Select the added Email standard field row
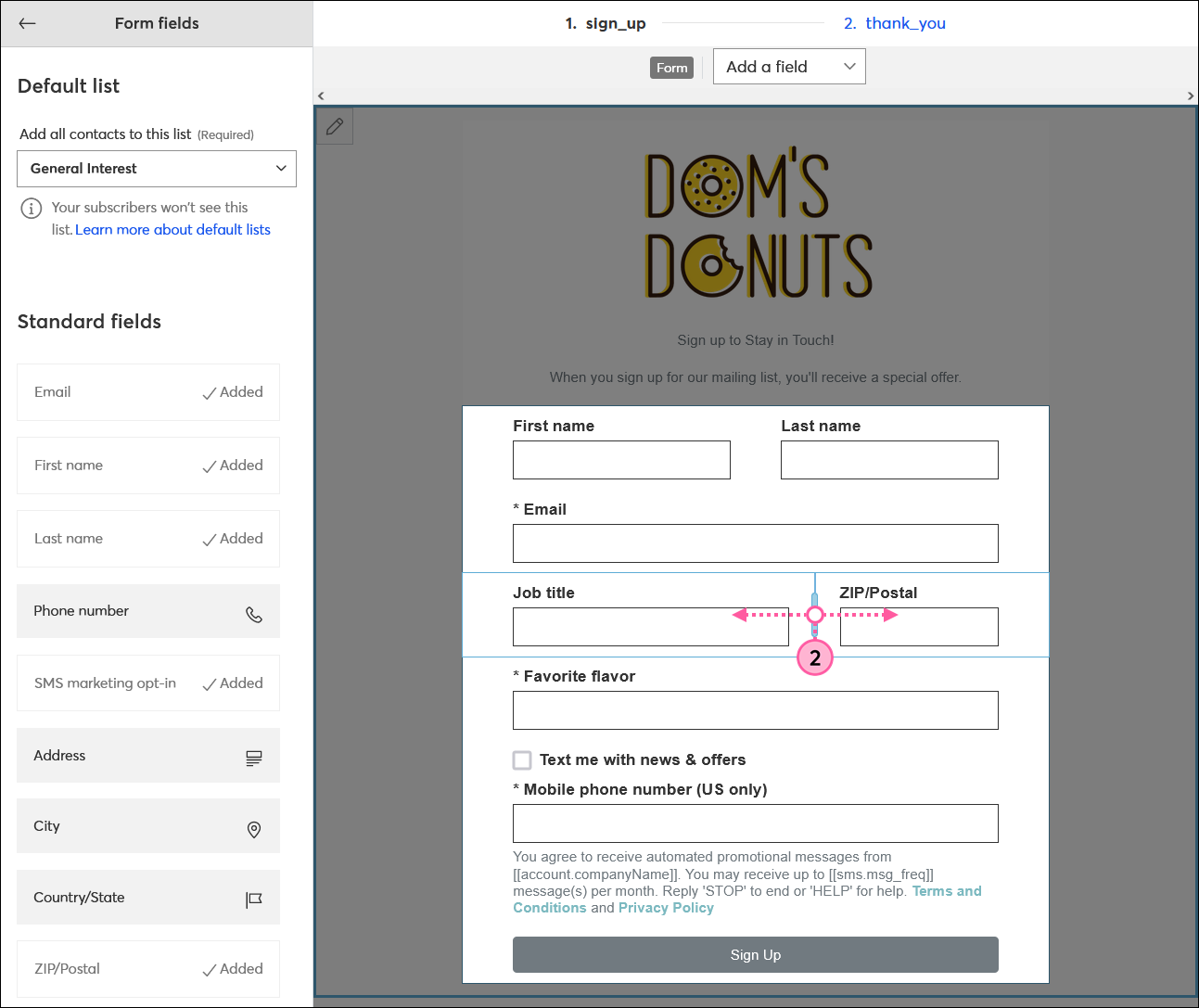The width and height of the screenshot is (1199, 1008). pos(148,392)
